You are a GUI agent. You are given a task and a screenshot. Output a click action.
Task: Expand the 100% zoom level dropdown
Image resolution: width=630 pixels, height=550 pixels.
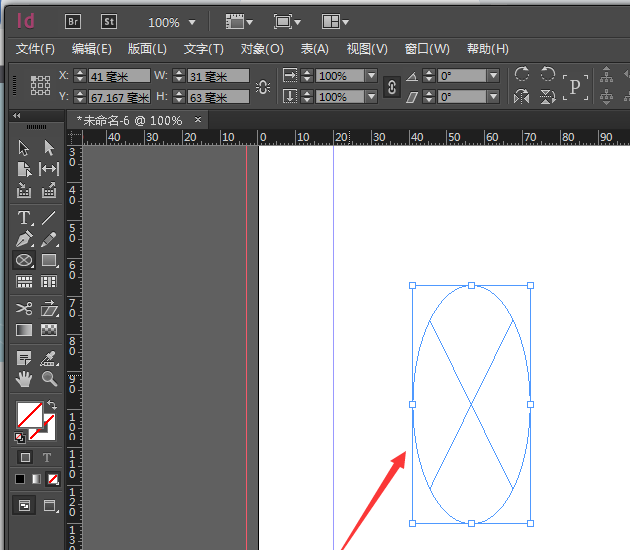tap(192, 22)
